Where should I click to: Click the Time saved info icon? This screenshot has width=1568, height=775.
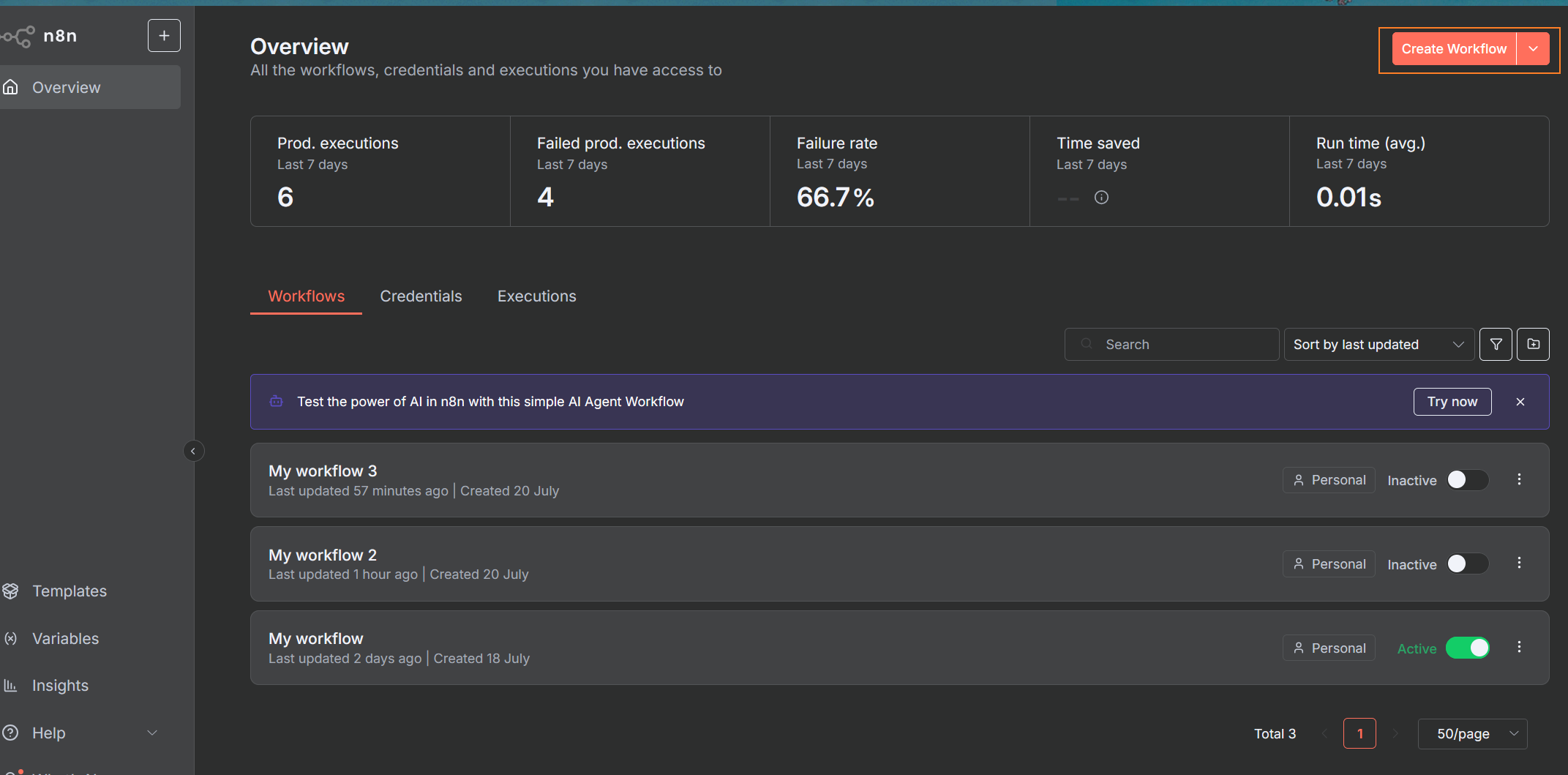(x=1101, y=198)
